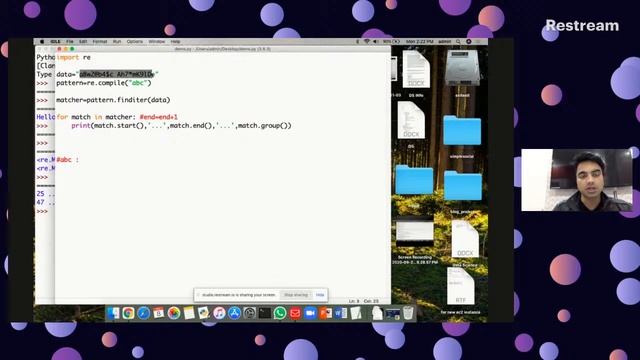Screen dimensions: 640x360
Task: Click the Mon 2:22 PM menu bar clock
Action: [420, 42]
